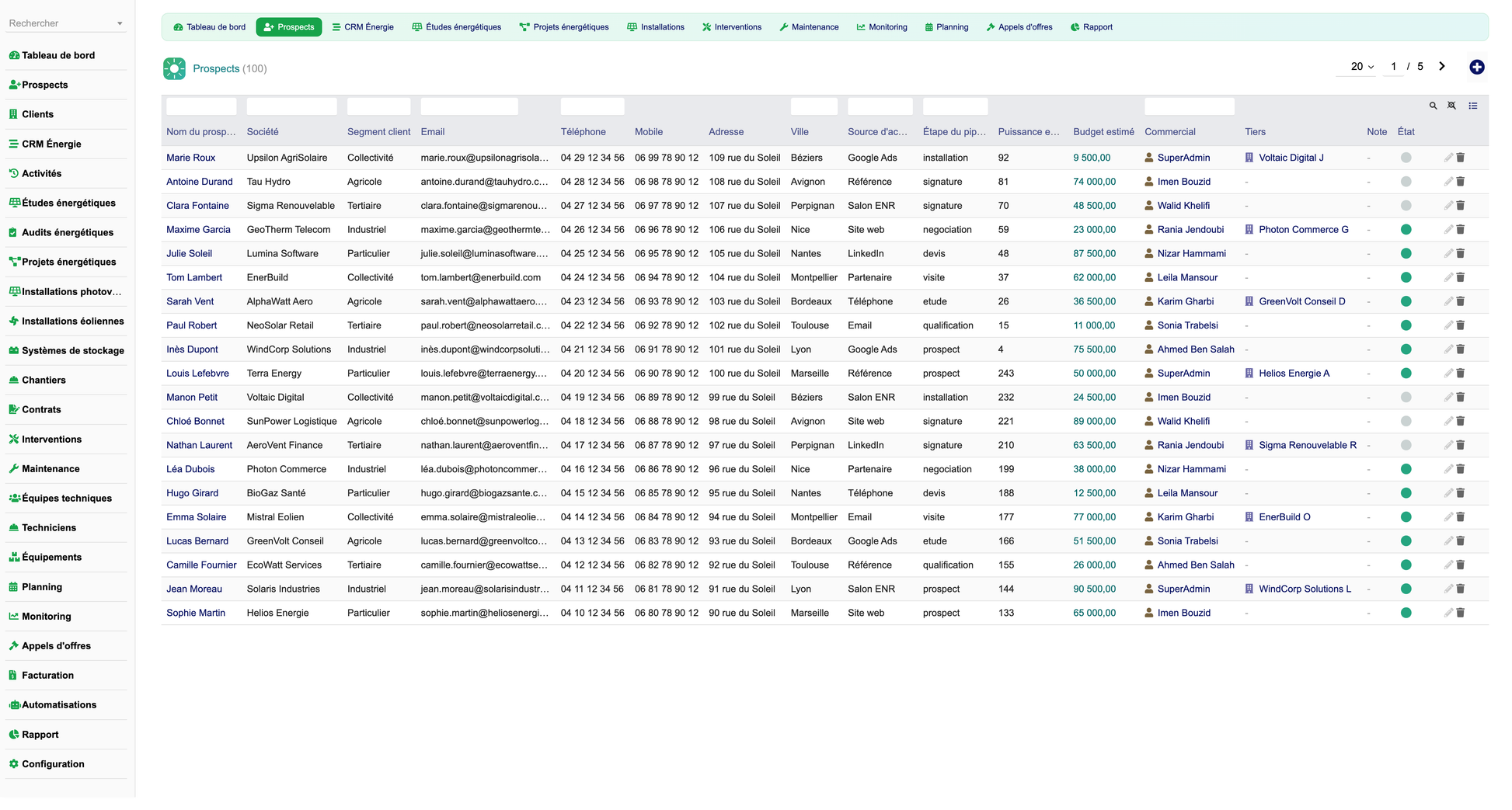This screenshot has width=1512, height=810.
Task: Click trash icon for Tom Lambert row
Action: 1460,277
